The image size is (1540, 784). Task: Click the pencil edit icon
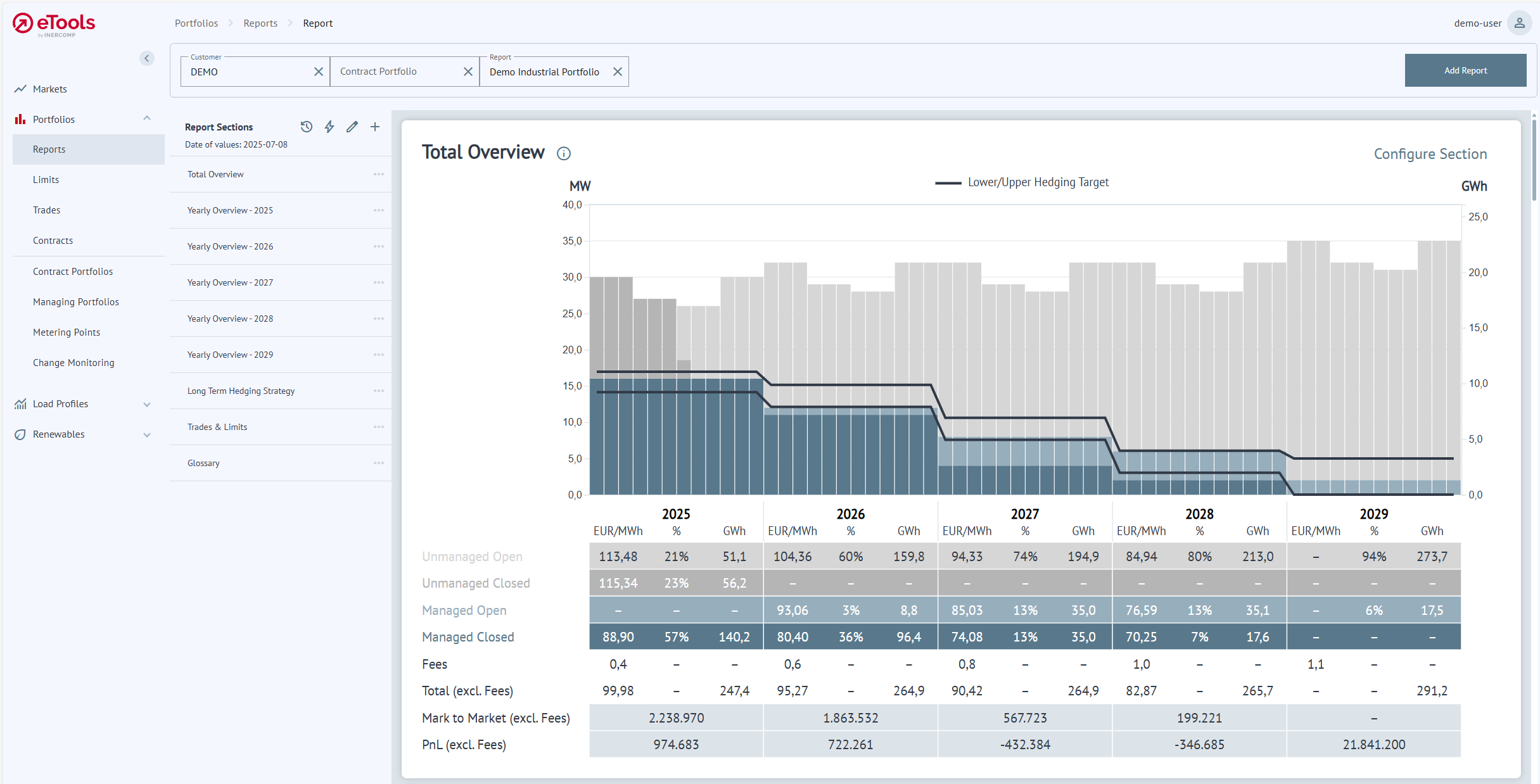point(352,127)
